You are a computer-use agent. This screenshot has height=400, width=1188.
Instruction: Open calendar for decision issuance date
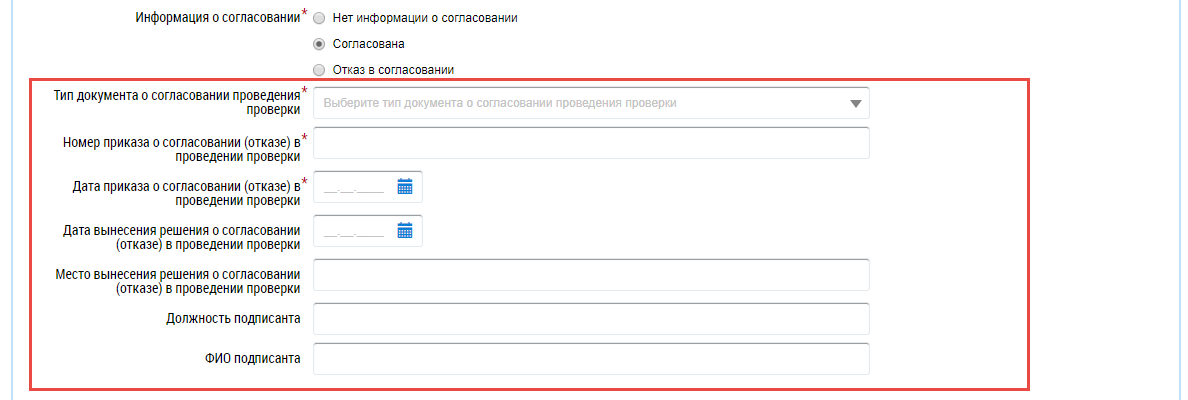tap(405, 231)
